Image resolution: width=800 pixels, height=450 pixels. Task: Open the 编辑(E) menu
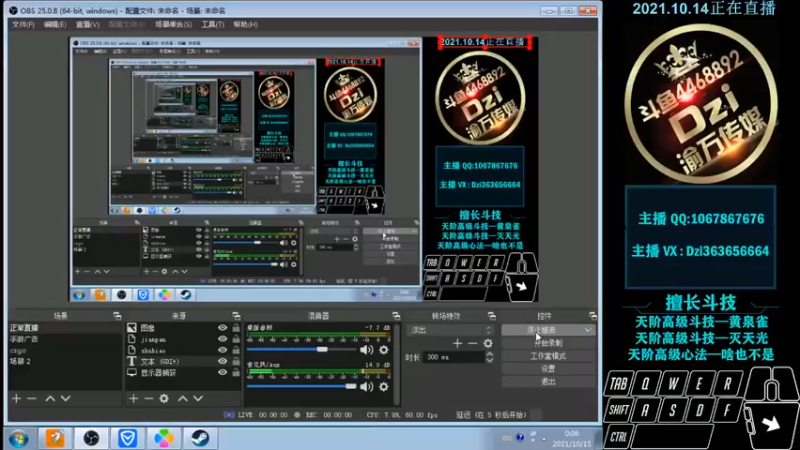point(55,24)
